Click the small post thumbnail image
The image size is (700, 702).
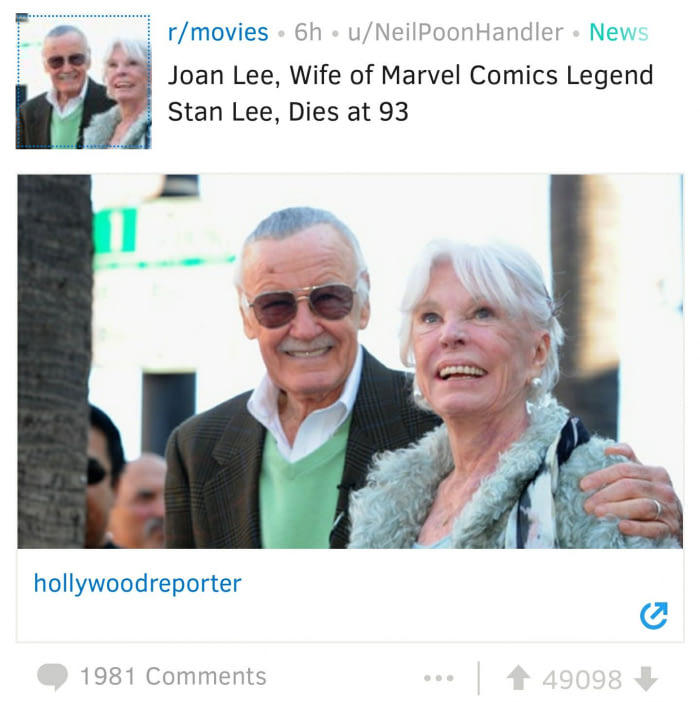83,81
